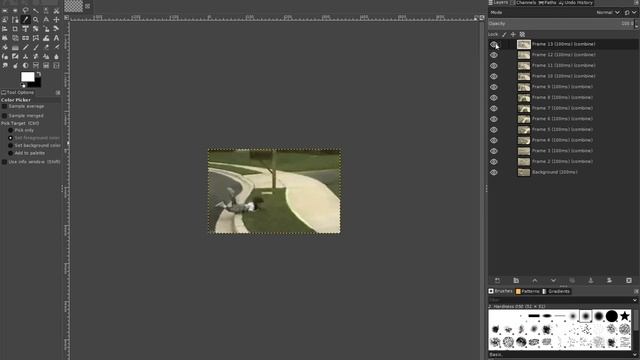Switch to the Channels tab
640x360 pixels.
point(523,2)
